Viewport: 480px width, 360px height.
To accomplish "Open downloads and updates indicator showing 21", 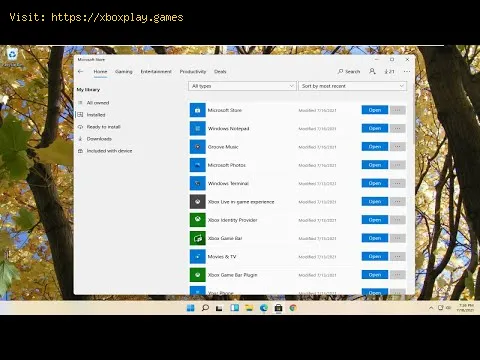I will (389, 71).
